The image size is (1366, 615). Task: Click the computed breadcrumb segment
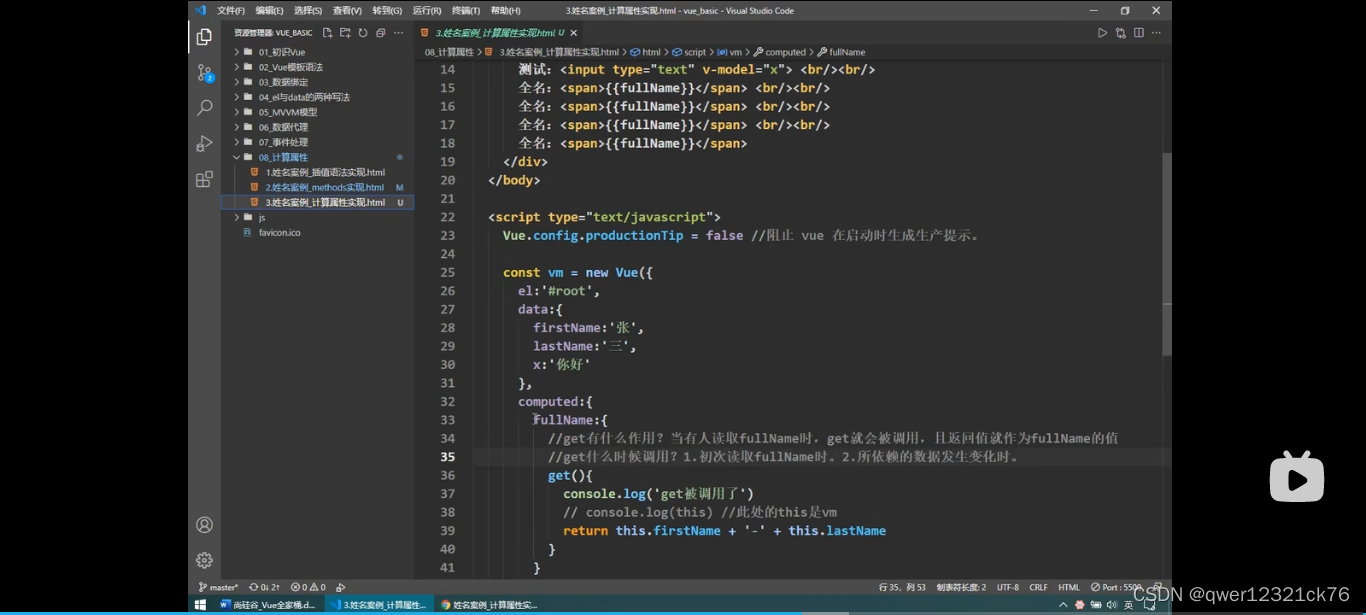pos(780,52)
